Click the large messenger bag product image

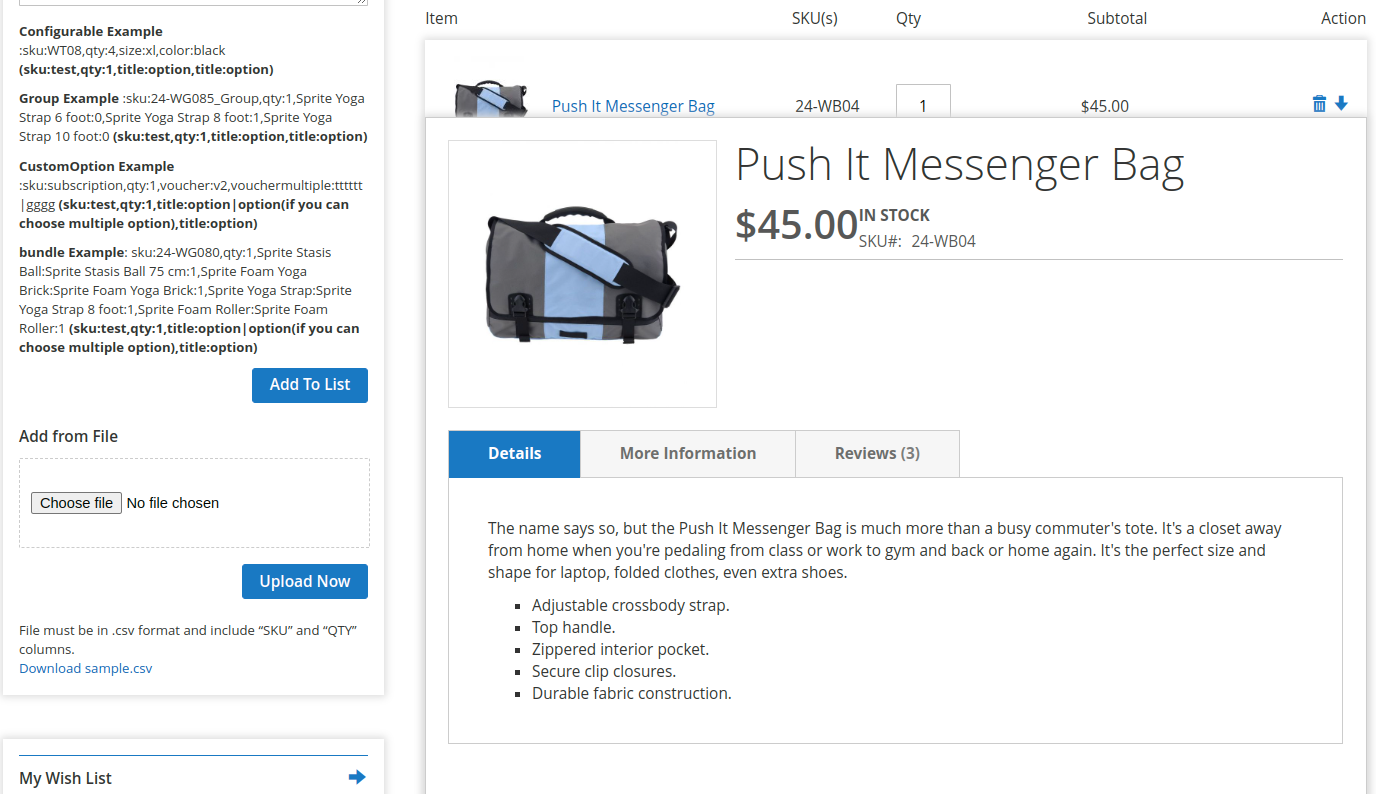(x=582, y=274)
